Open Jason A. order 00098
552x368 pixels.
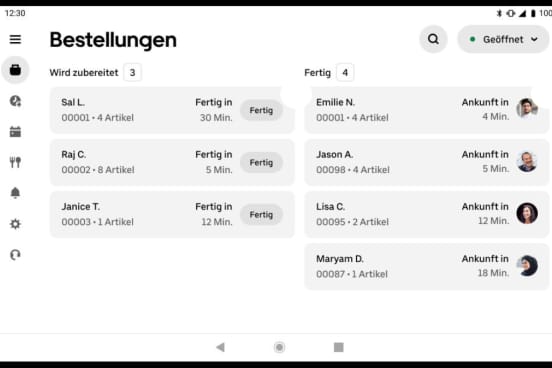pyautogui.click(x=426, y=162)
